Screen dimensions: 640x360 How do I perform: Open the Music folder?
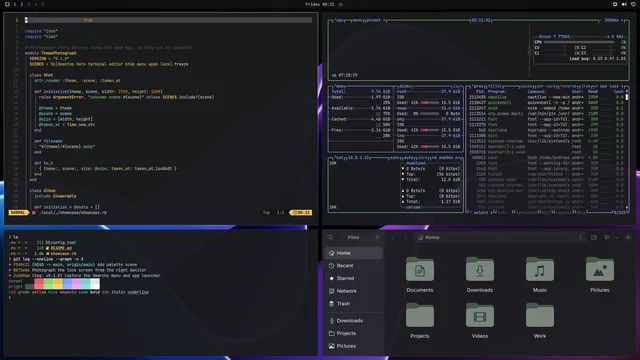click(x=540, y=275)
